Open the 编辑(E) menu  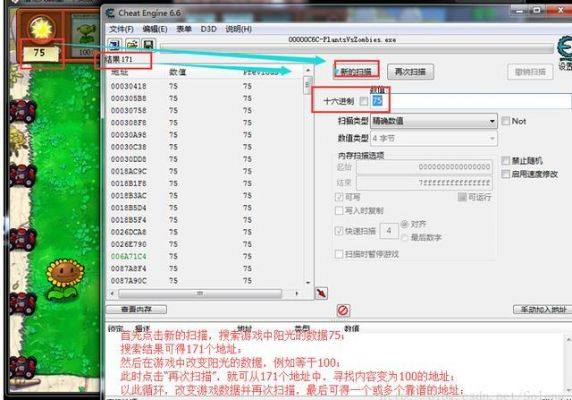point(155,29)
